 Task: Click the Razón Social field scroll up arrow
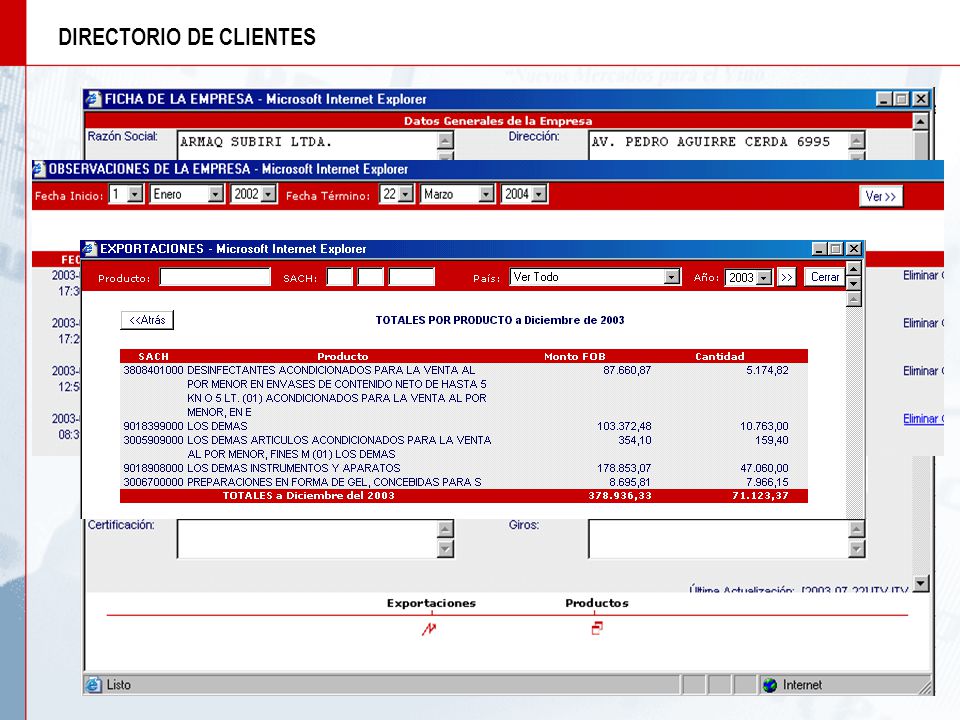click(446, 140)
